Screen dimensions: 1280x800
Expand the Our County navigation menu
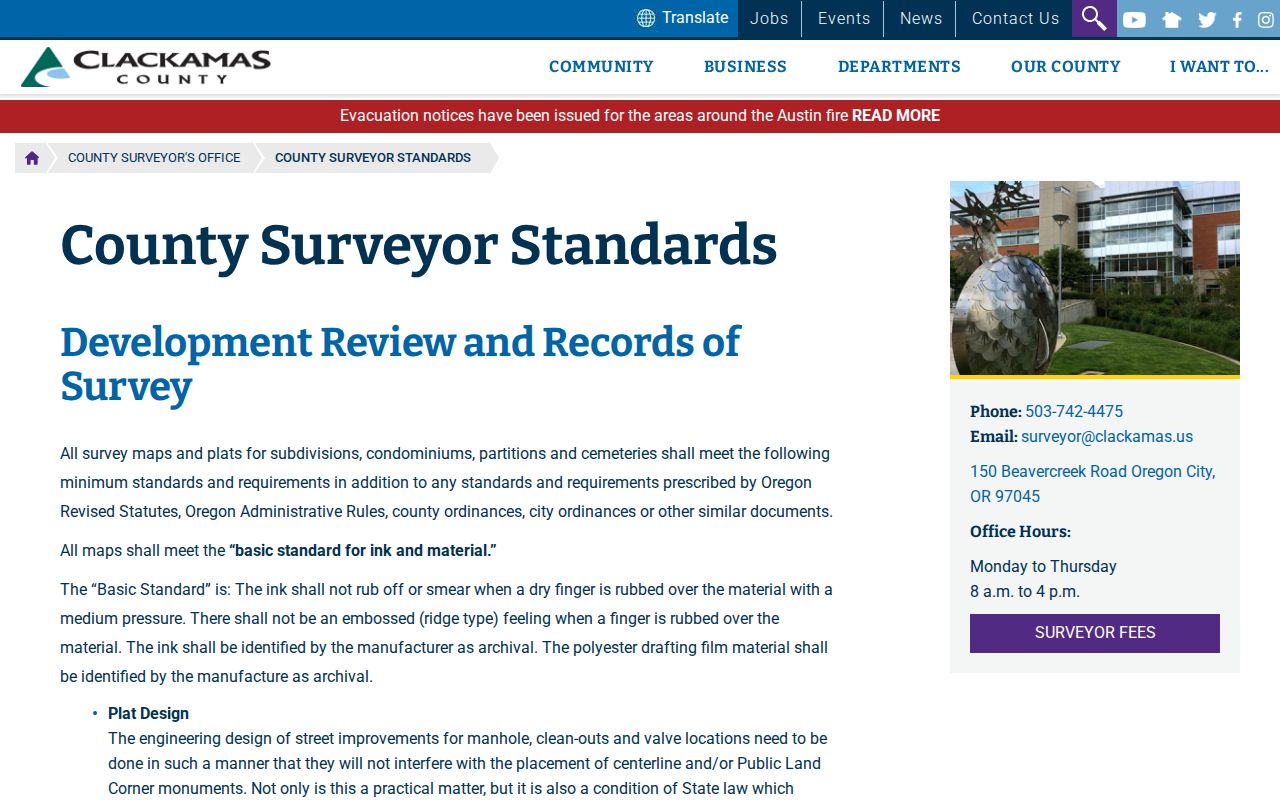(1065, 67)
